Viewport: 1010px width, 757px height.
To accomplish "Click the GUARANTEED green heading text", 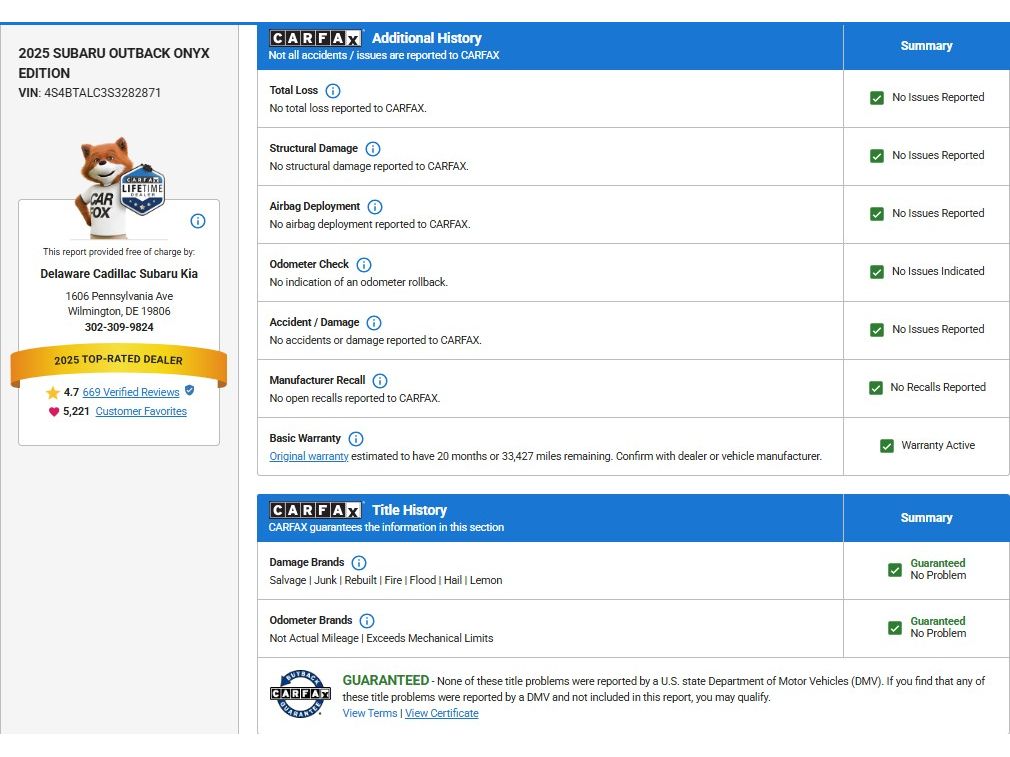I will tap(386, 680).
